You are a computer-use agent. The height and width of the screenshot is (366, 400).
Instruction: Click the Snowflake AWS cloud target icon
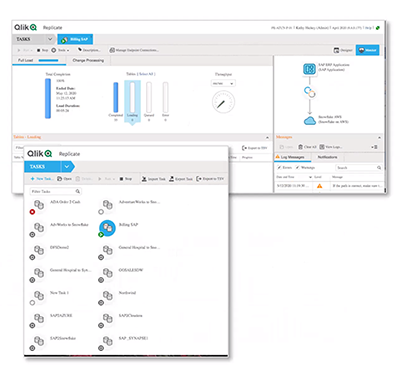tap(310, 120)
